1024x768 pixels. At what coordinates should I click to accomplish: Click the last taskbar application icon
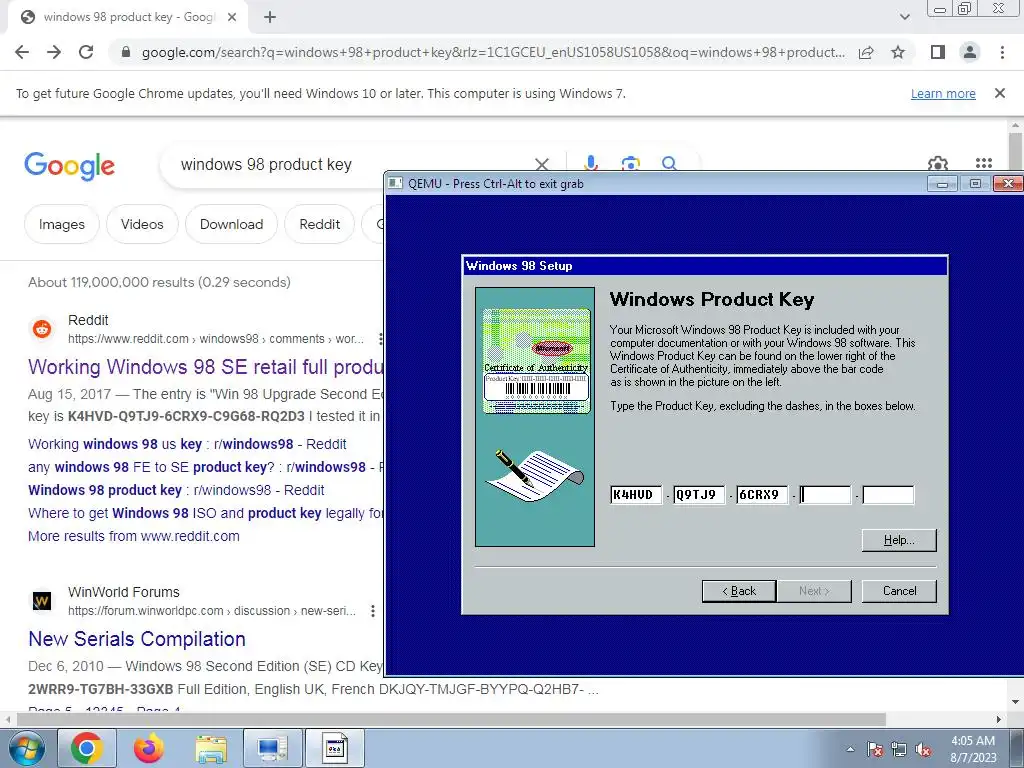[x=335, y=748]
